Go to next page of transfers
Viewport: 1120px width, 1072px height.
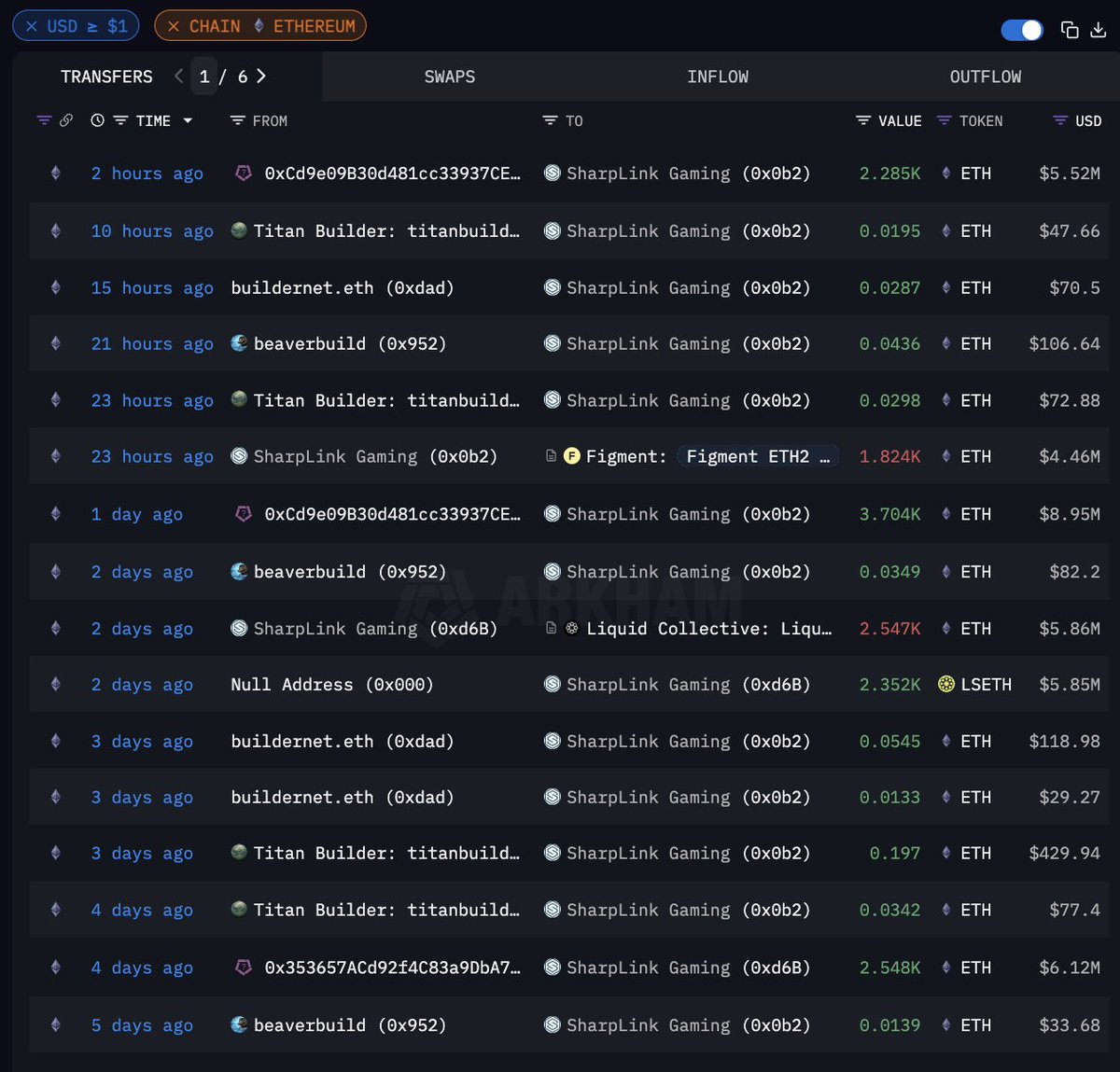point(261,77)
